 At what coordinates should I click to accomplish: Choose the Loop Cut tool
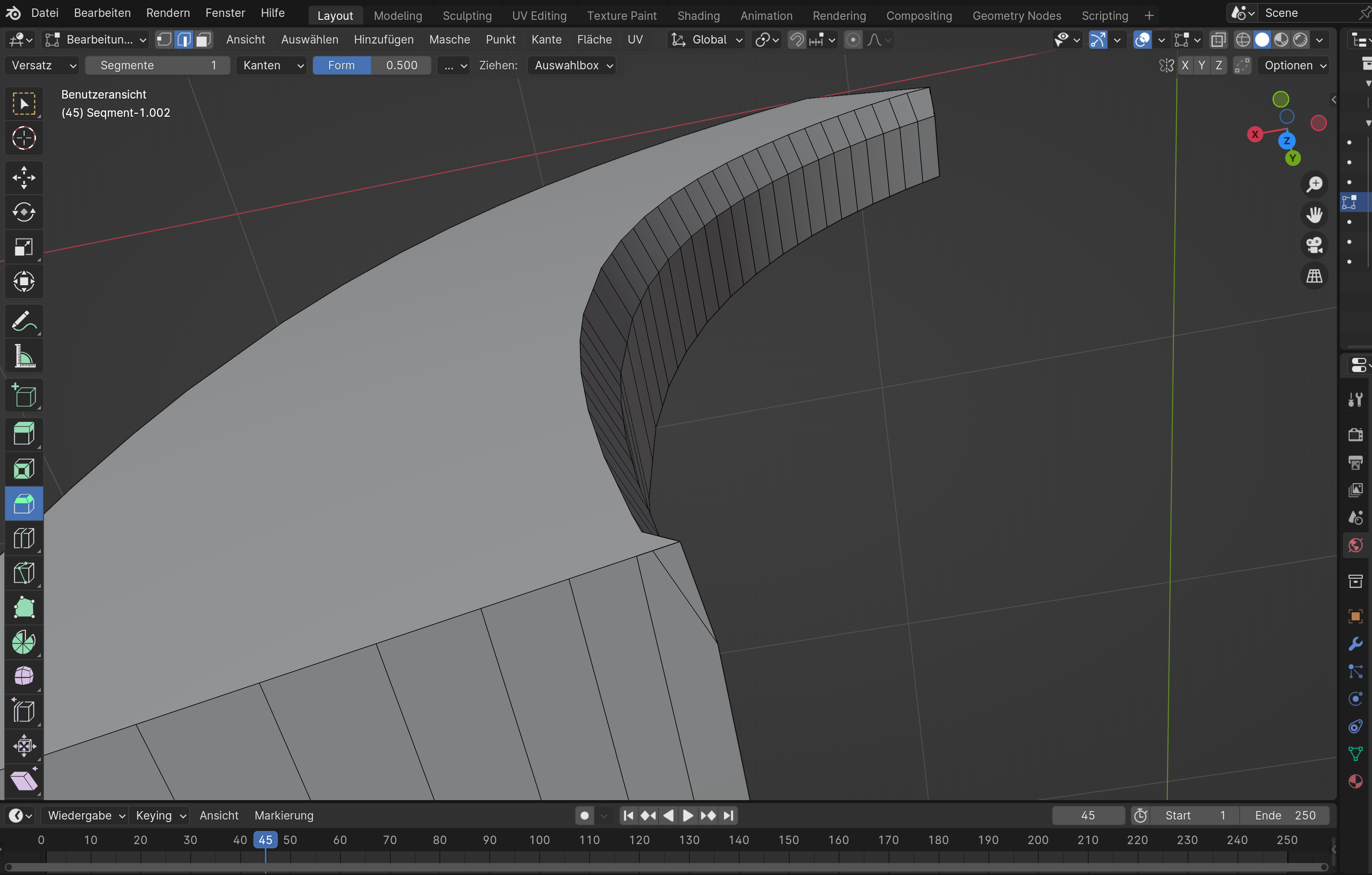coord(23,537)
